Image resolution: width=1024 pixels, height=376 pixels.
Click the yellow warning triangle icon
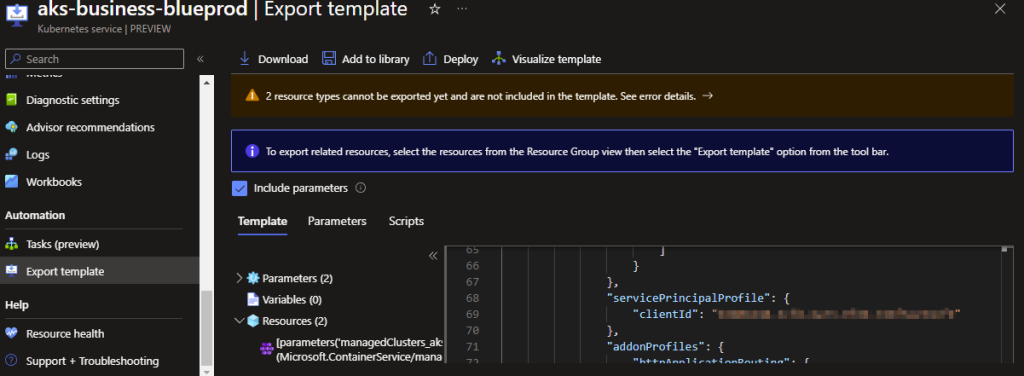(252, 96)
